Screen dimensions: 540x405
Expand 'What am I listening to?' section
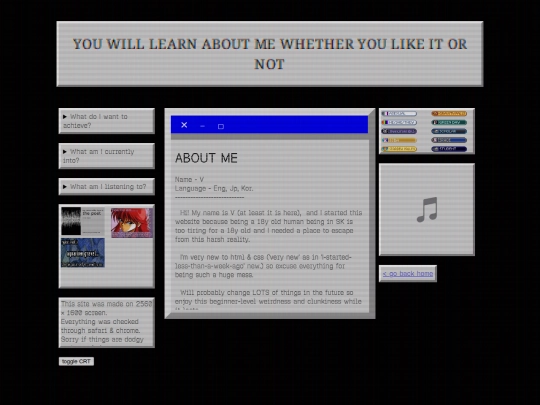click(x=106, y=187)
